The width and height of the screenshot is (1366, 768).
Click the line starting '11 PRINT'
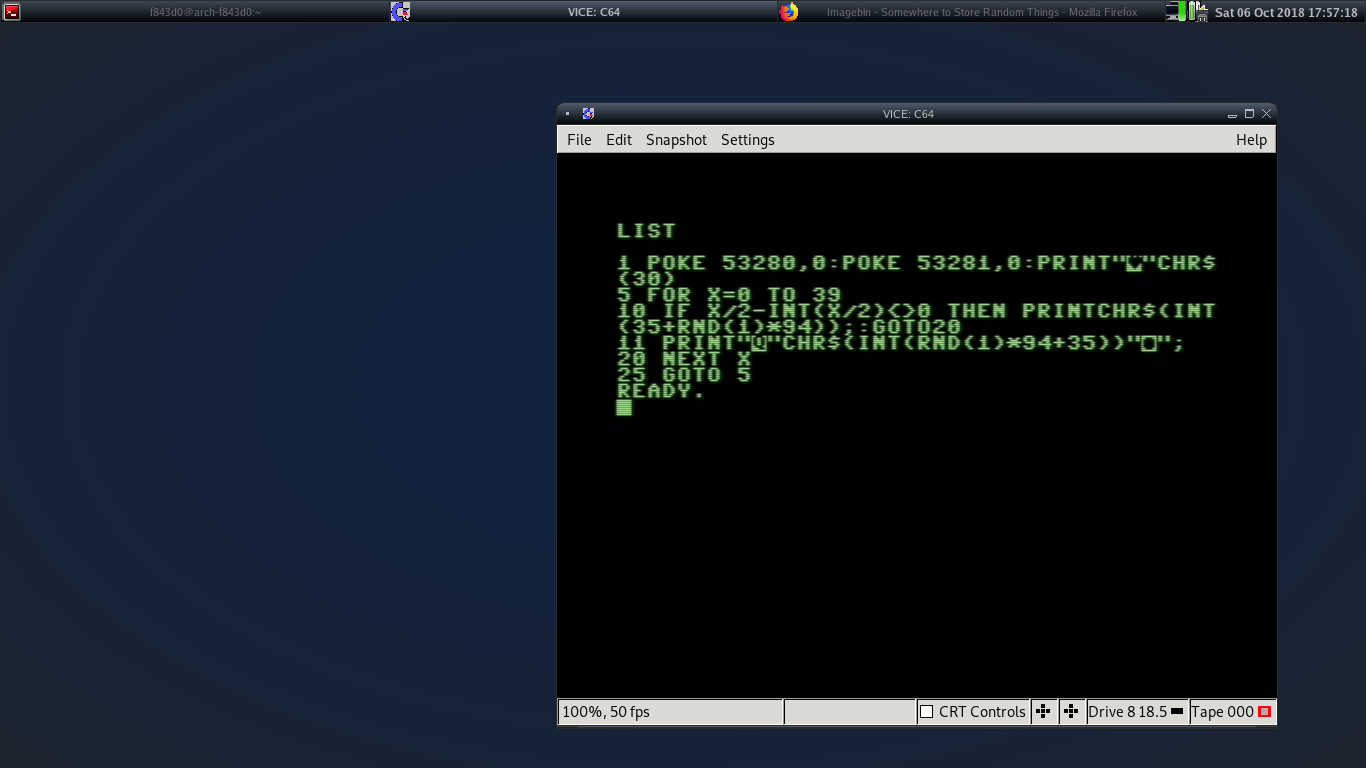900,343
